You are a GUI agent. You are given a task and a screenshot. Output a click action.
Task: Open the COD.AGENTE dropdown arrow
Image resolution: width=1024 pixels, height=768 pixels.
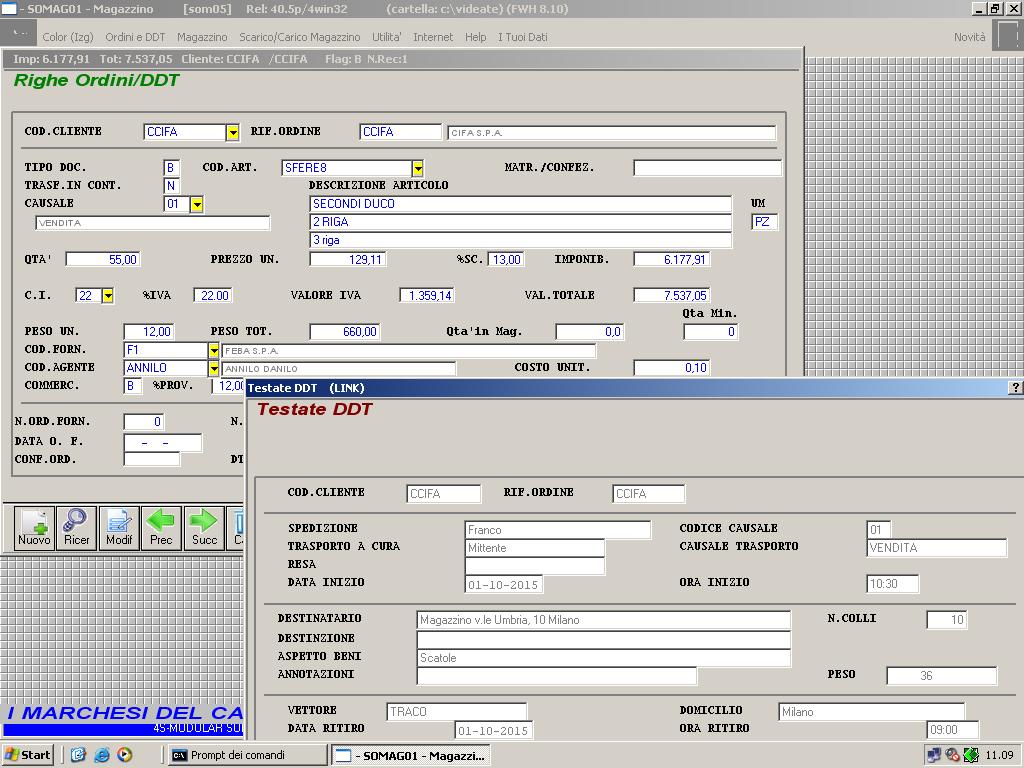[214, 369]
